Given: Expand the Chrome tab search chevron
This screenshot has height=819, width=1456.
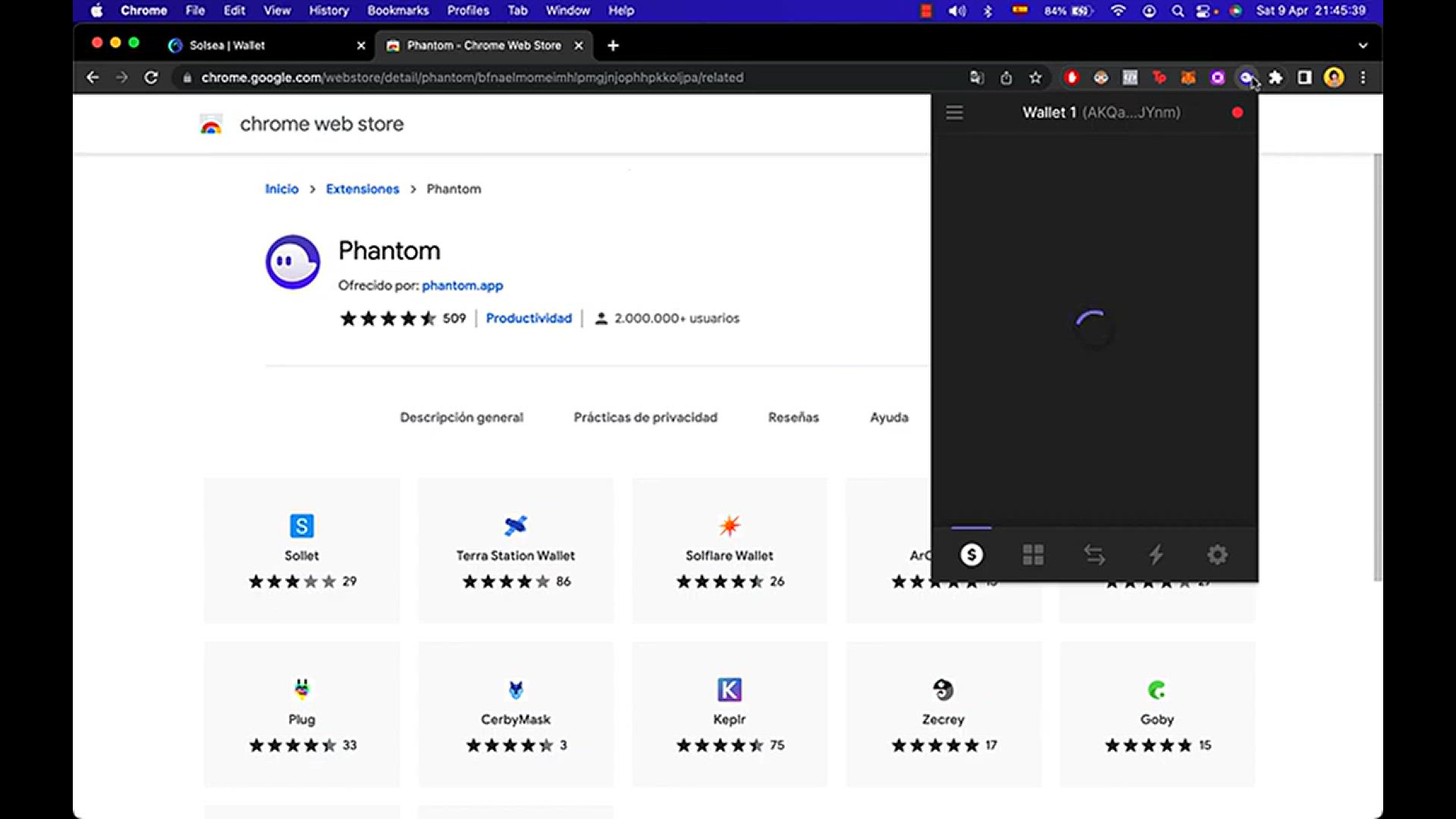Looking at the screenshot, I should (1363, 45).
